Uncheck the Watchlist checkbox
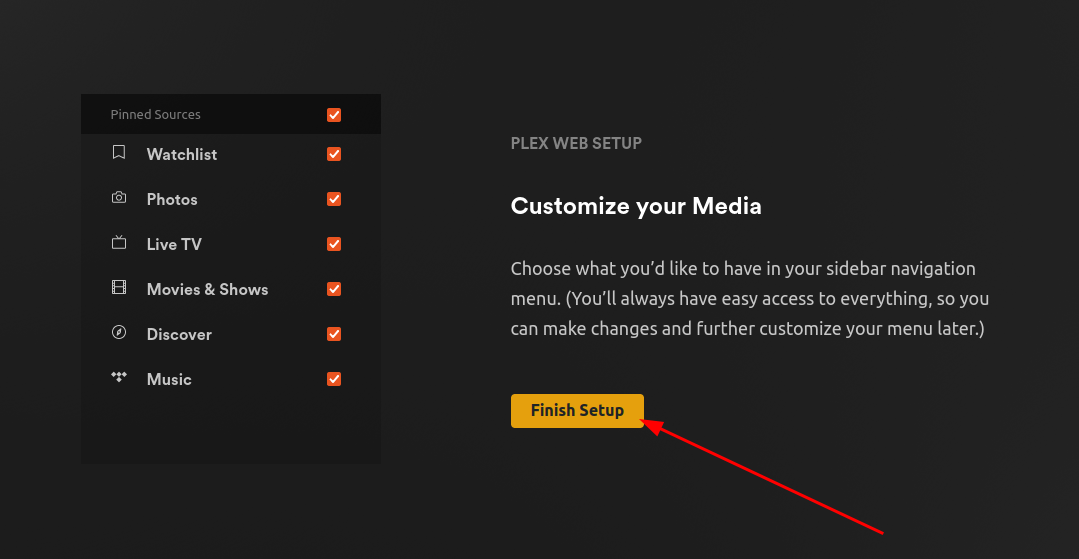Screen dimensions: 1079x559 tap(334, 154)
